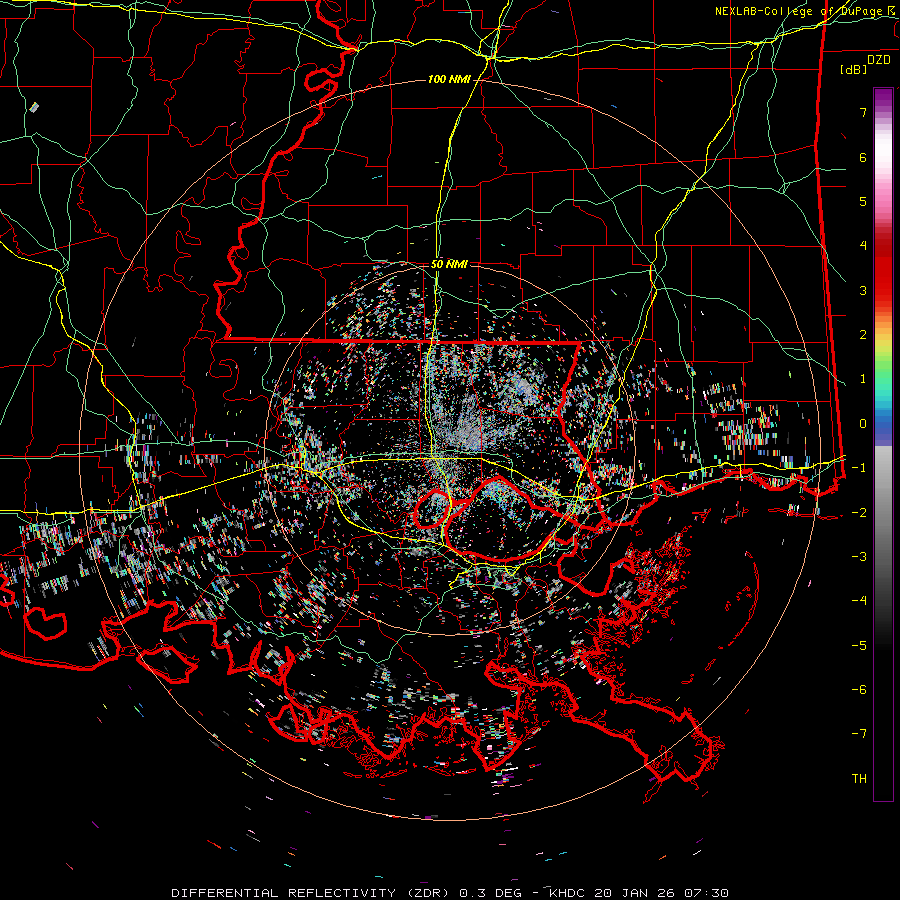Select the 100 NMI range ring label
This screenshot has width=900, height=900.
(x=449, y=79)
